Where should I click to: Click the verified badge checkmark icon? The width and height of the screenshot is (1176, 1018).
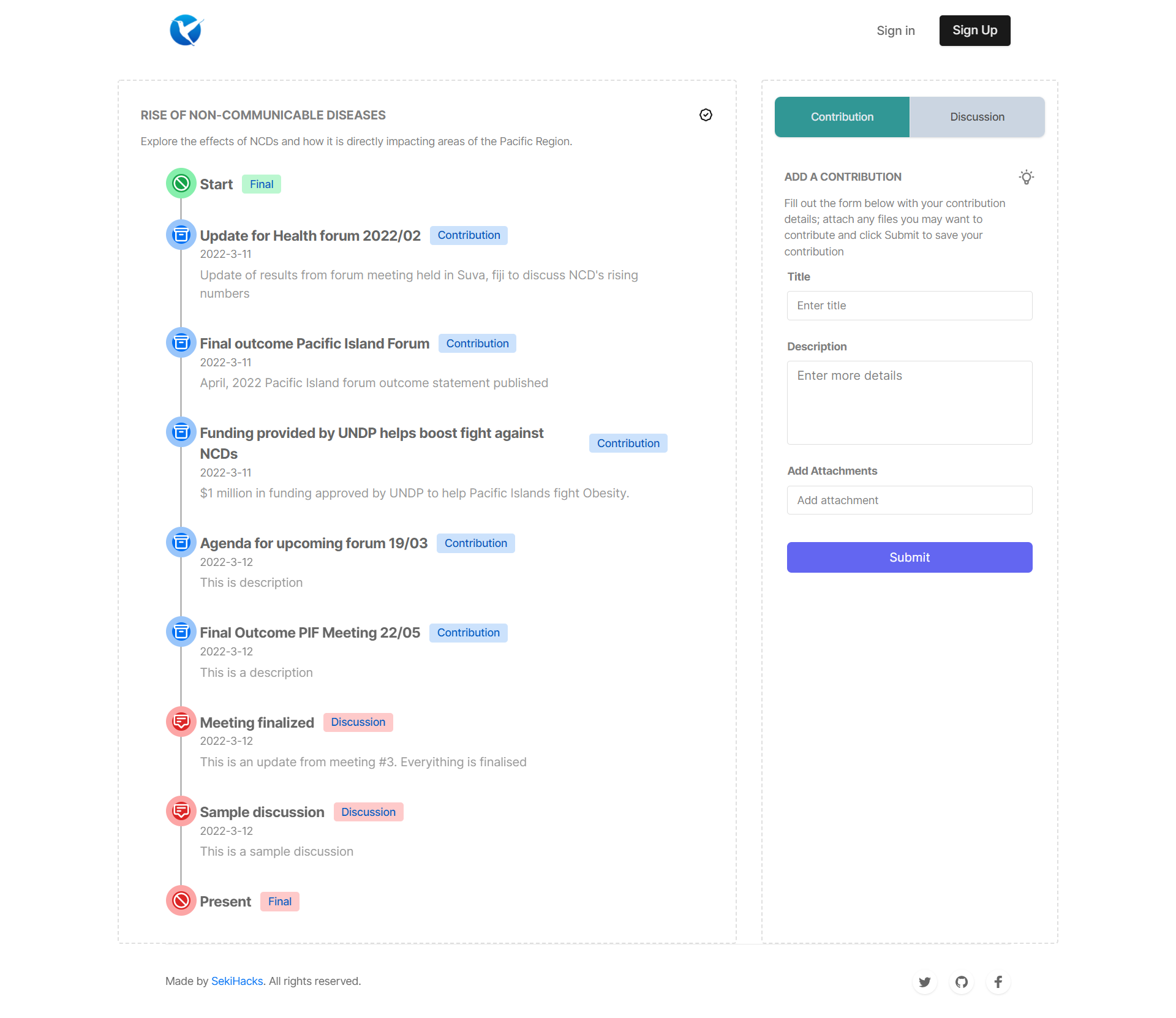(x=706, y=115)
